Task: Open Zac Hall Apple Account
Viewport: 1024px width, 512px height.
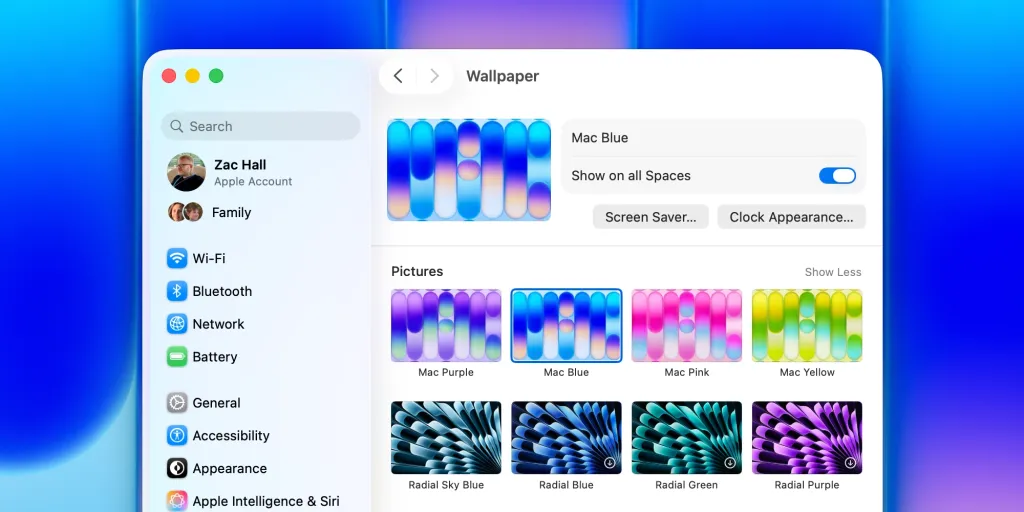Action: 240,172
